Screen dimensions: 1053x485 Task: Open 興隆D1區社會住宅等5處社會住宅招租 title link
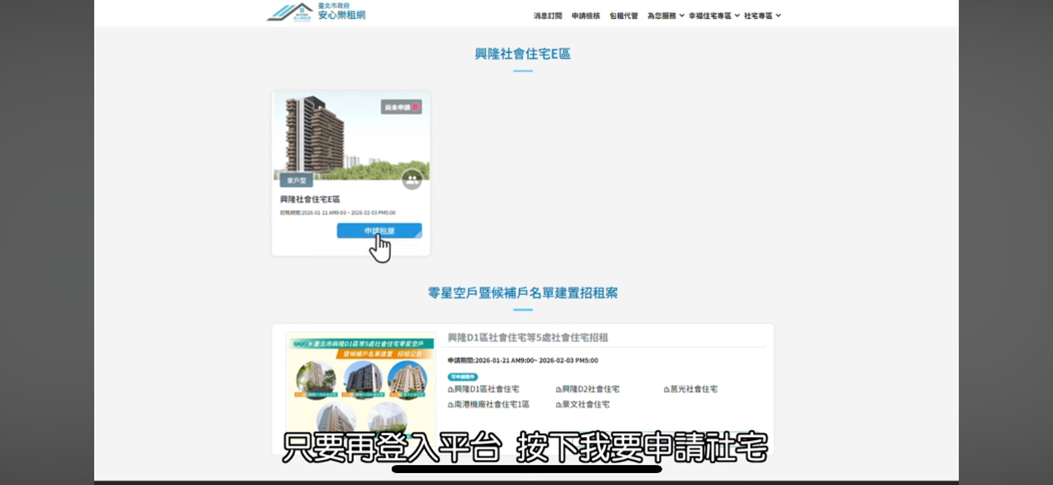(x=527, y=338)
